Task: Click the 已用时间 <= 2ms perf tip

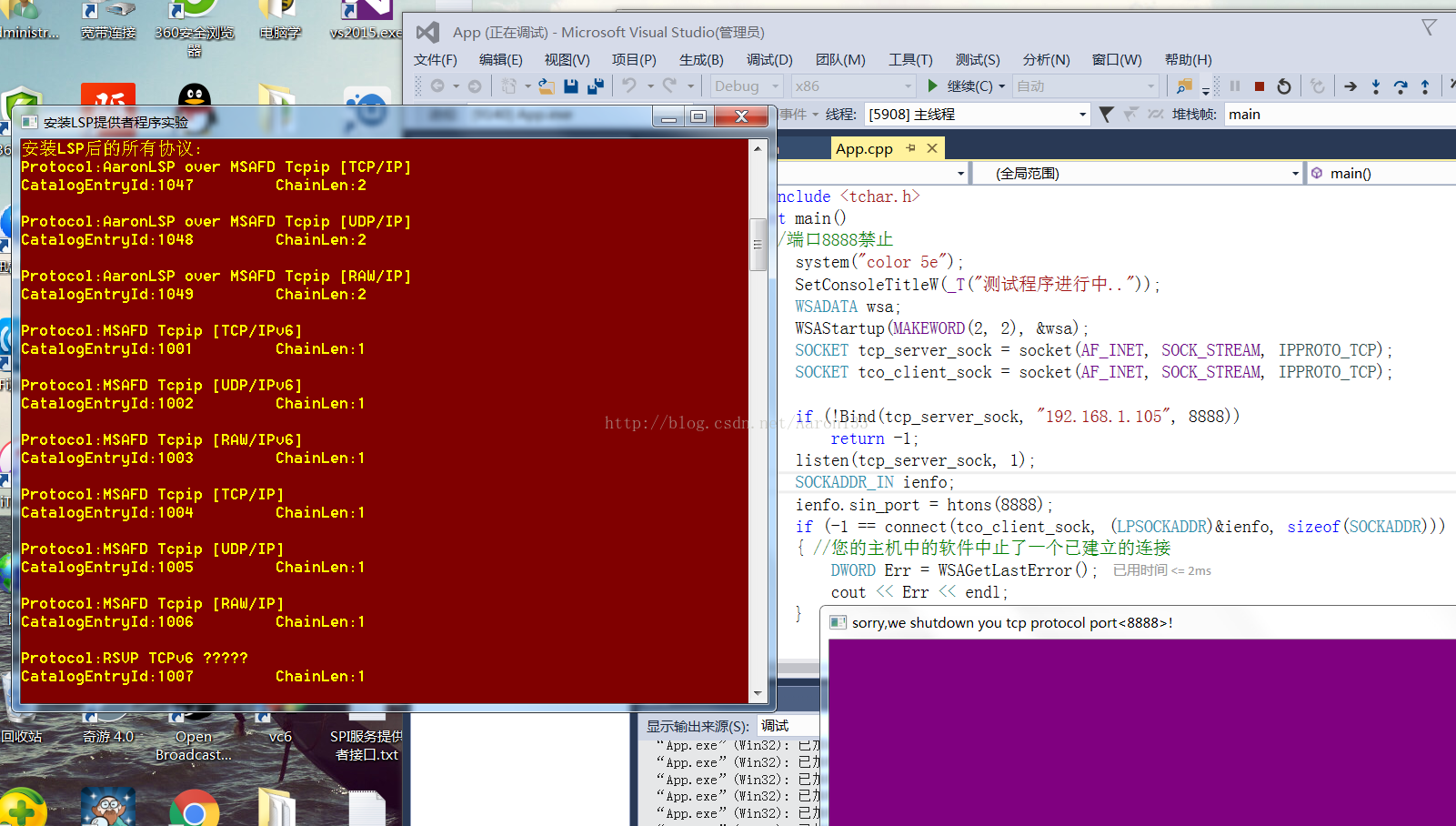Action: click(1162, 570)
